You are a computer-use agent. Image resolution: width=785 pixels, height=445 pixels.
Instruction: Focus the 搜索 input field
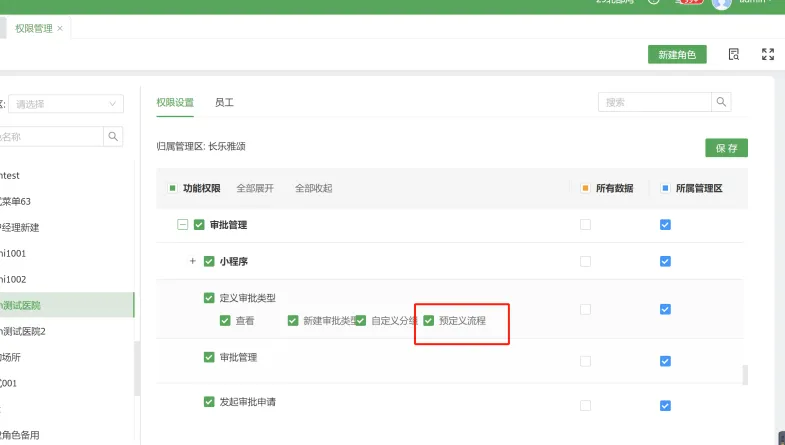click(655, 102)
